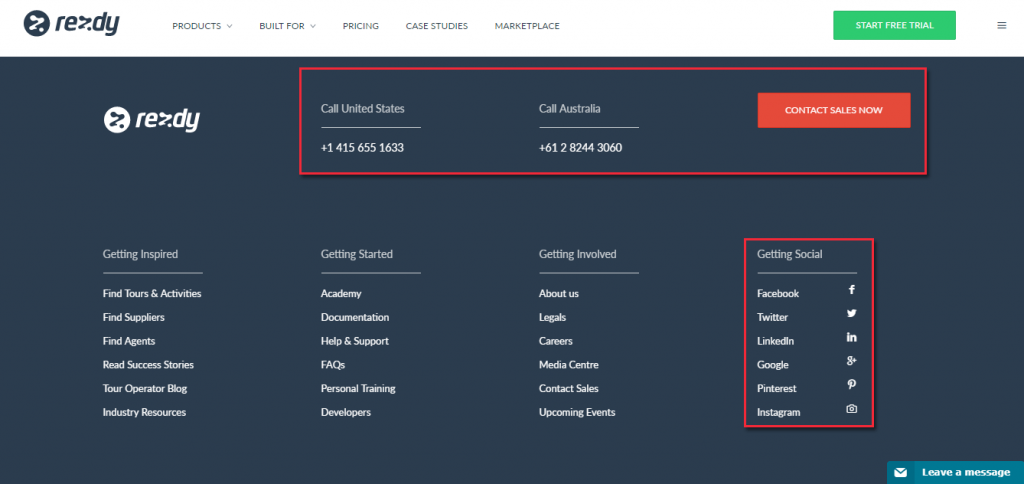This screenshot has width=1024, height=484.
Task: Open the Documentation link
Action: click(355, 317)
